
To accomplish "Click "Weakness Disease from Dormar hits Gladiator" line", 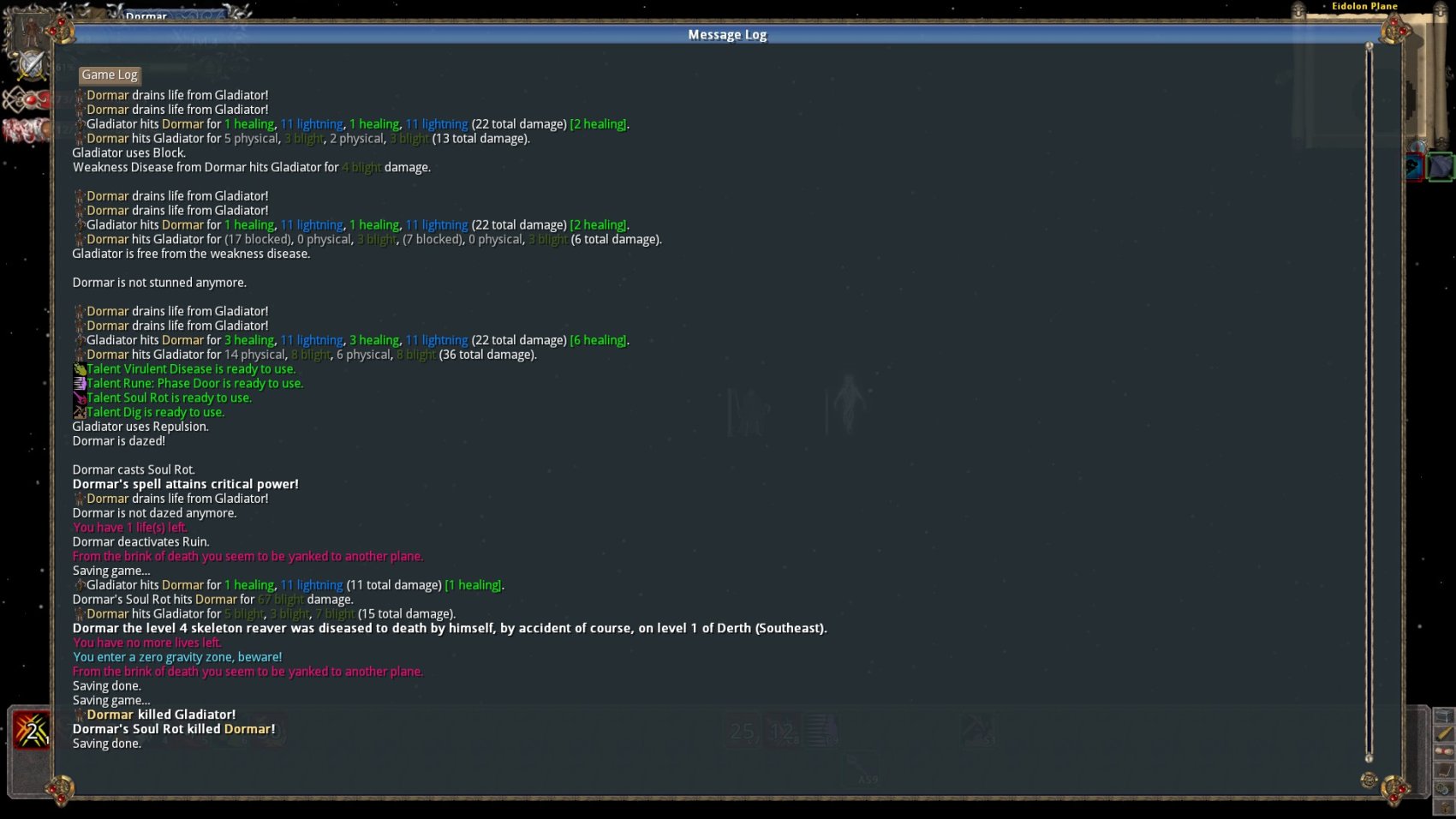I will [252, 168].
